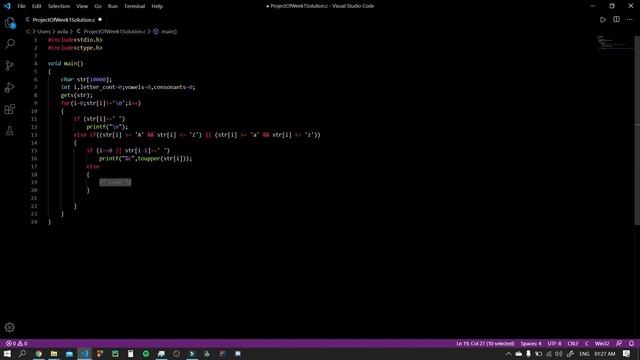Image resolution: width=640 pixels, height=360 pixels.
Task: Open the Help menu
Action: click(x=157, y=6)
